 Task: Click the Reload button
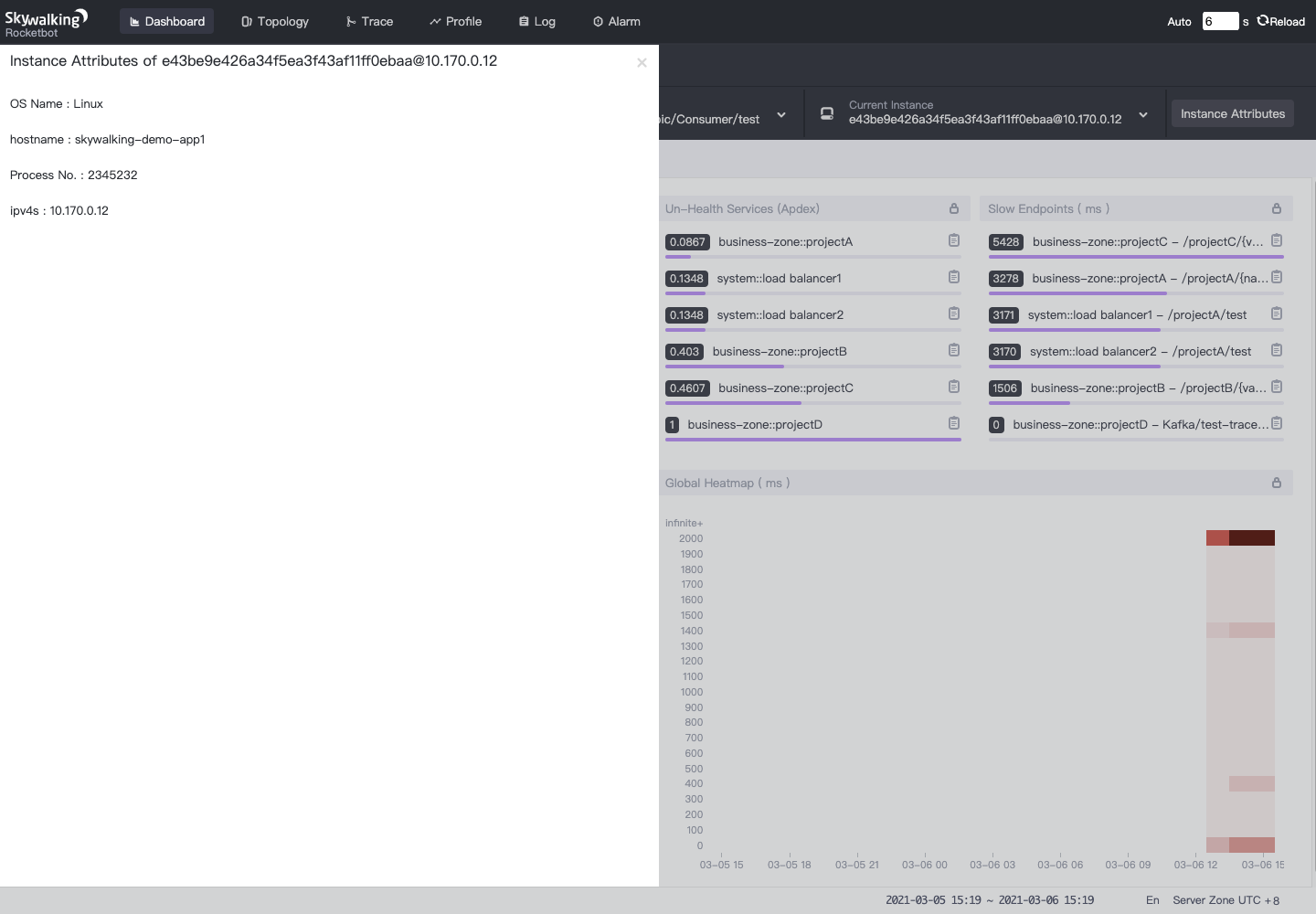1280,21
